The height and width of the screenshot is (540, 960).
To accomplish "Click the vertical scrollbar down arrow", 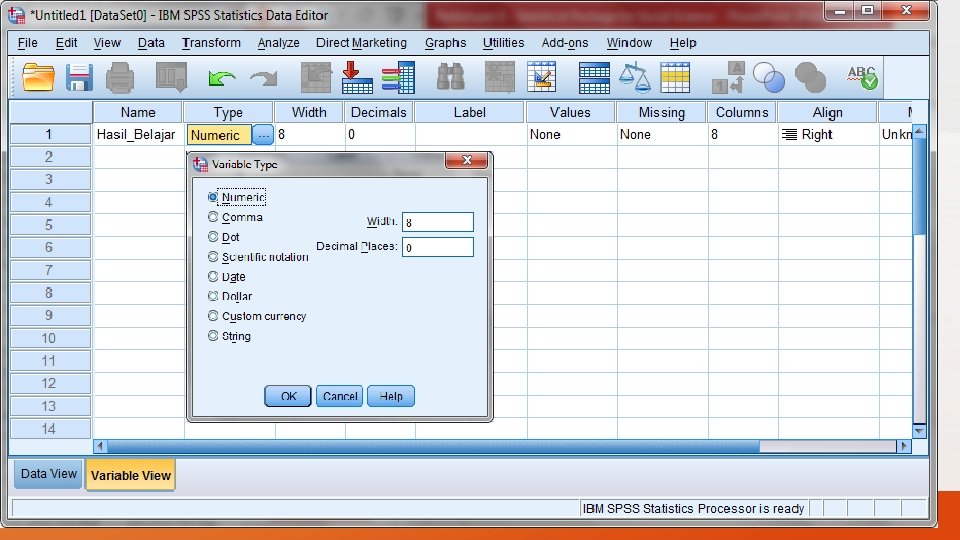I will point(919,431).
